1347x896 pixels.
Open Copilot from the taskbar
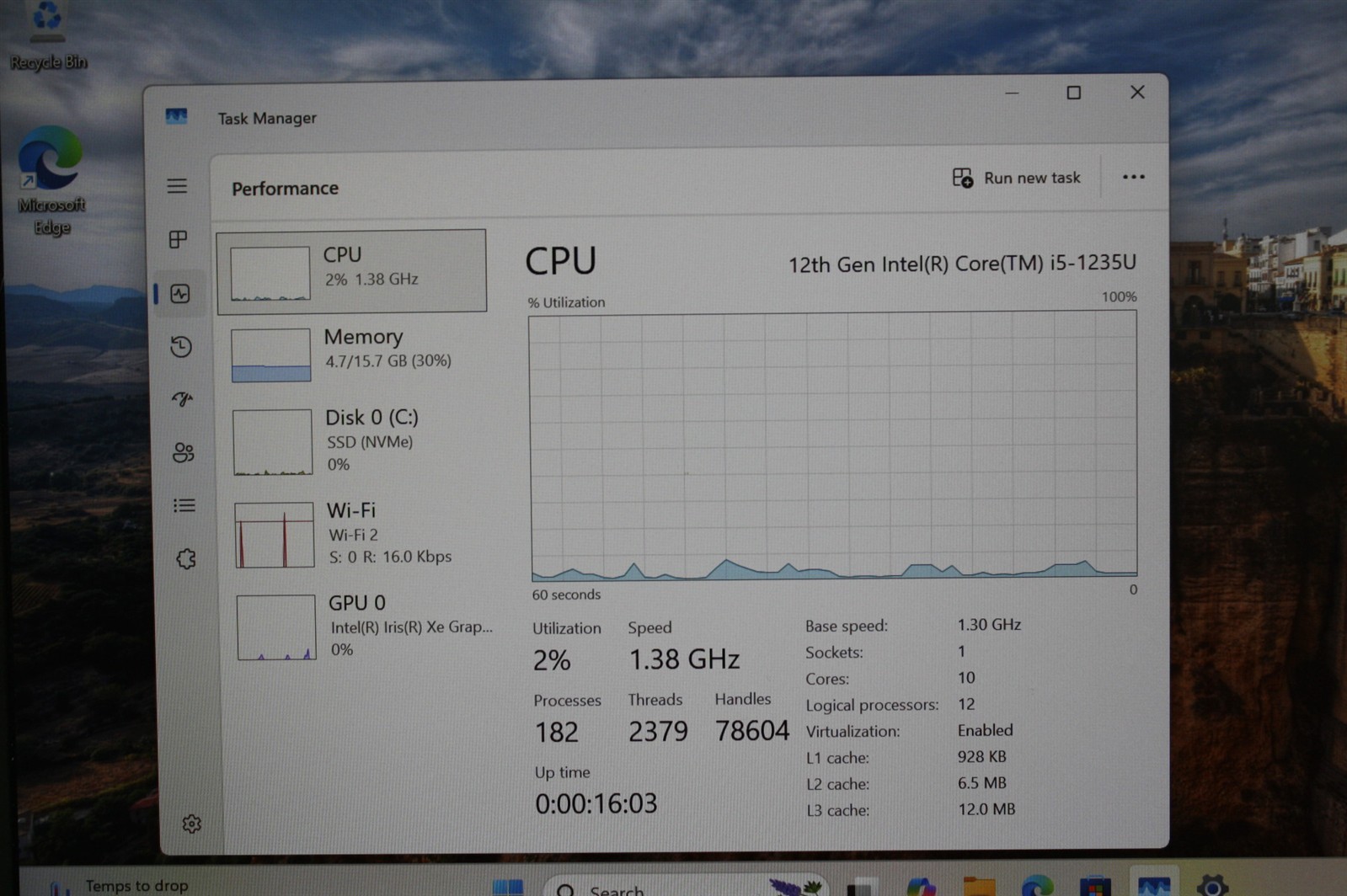(x=921, y=888)
